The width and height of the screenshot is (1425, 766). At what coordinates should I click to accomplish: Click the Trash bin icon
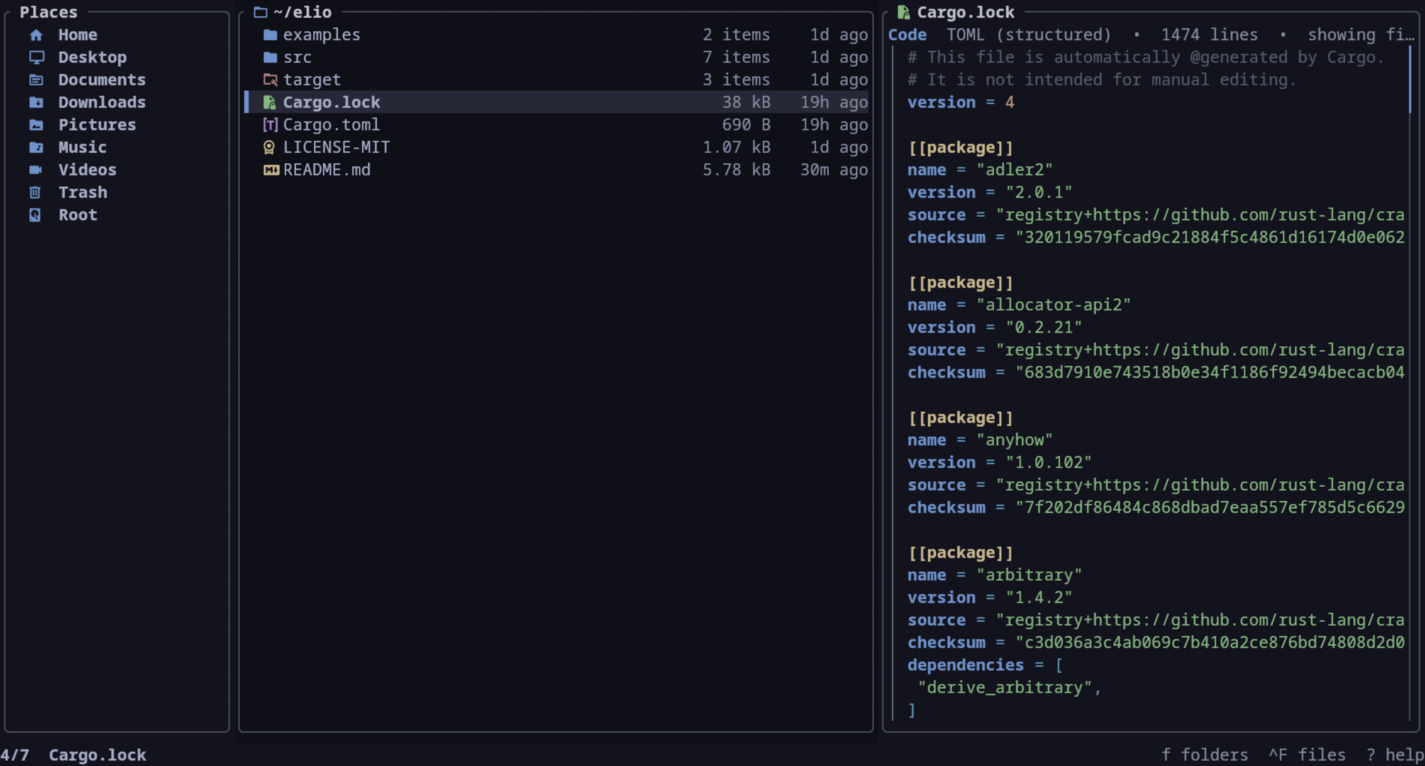(x=37, y=192)
